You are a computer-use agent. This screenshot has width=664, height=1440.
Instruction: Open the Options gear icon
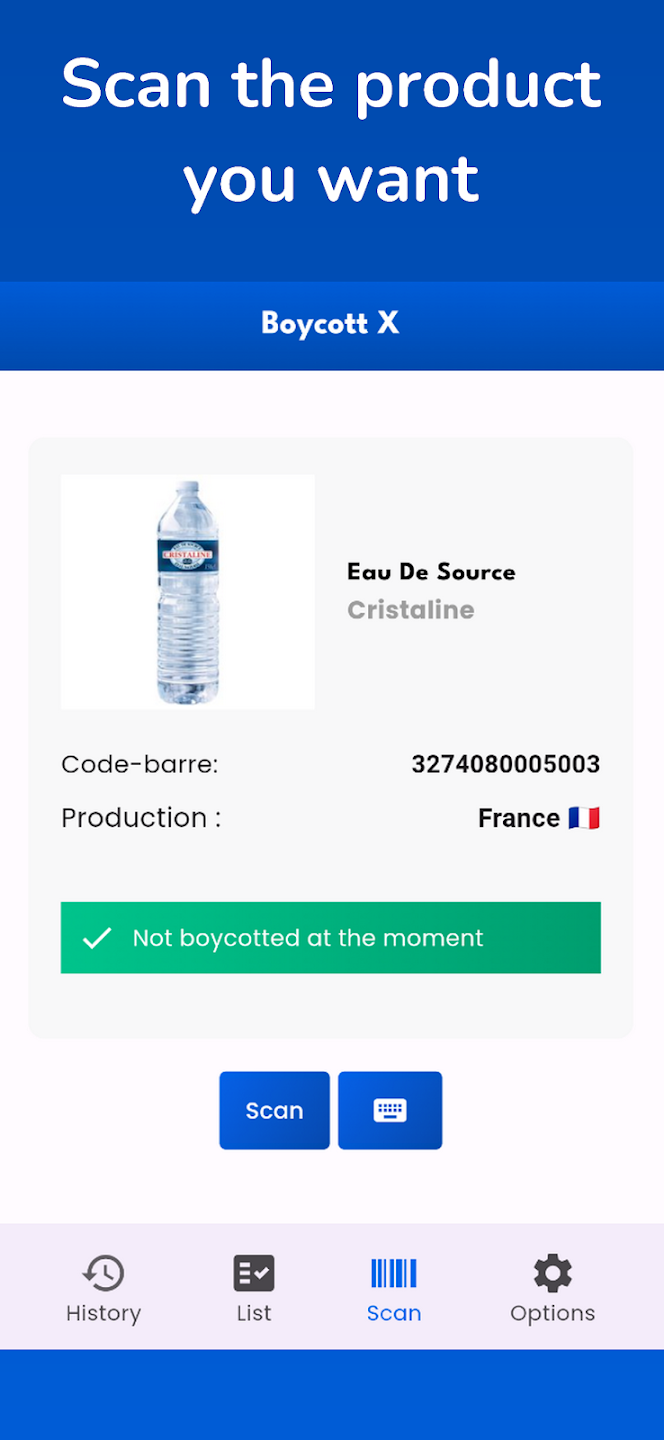[553, 1273]
